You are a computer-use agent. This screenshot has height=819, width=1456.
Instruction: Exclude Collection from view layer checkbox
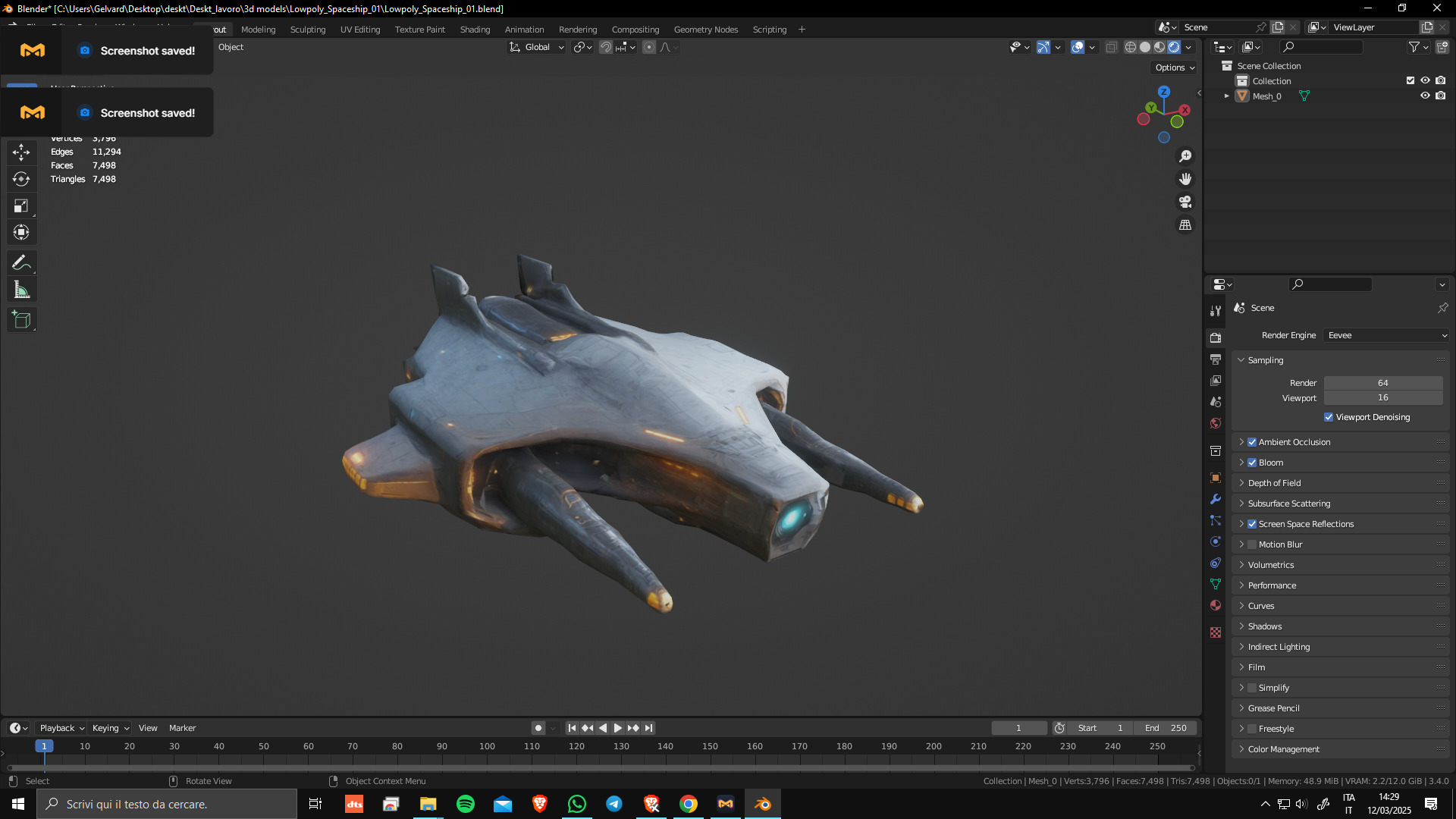[x=1410, y=80]
